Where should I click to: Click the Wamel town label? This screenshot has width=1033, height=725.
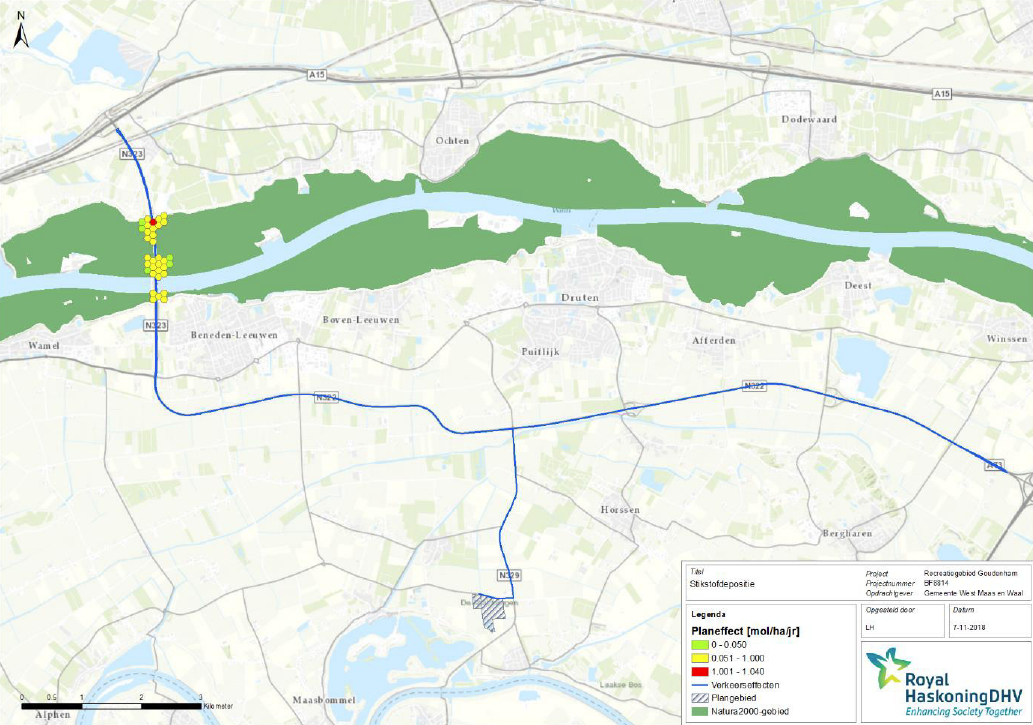tap(43, 345)
